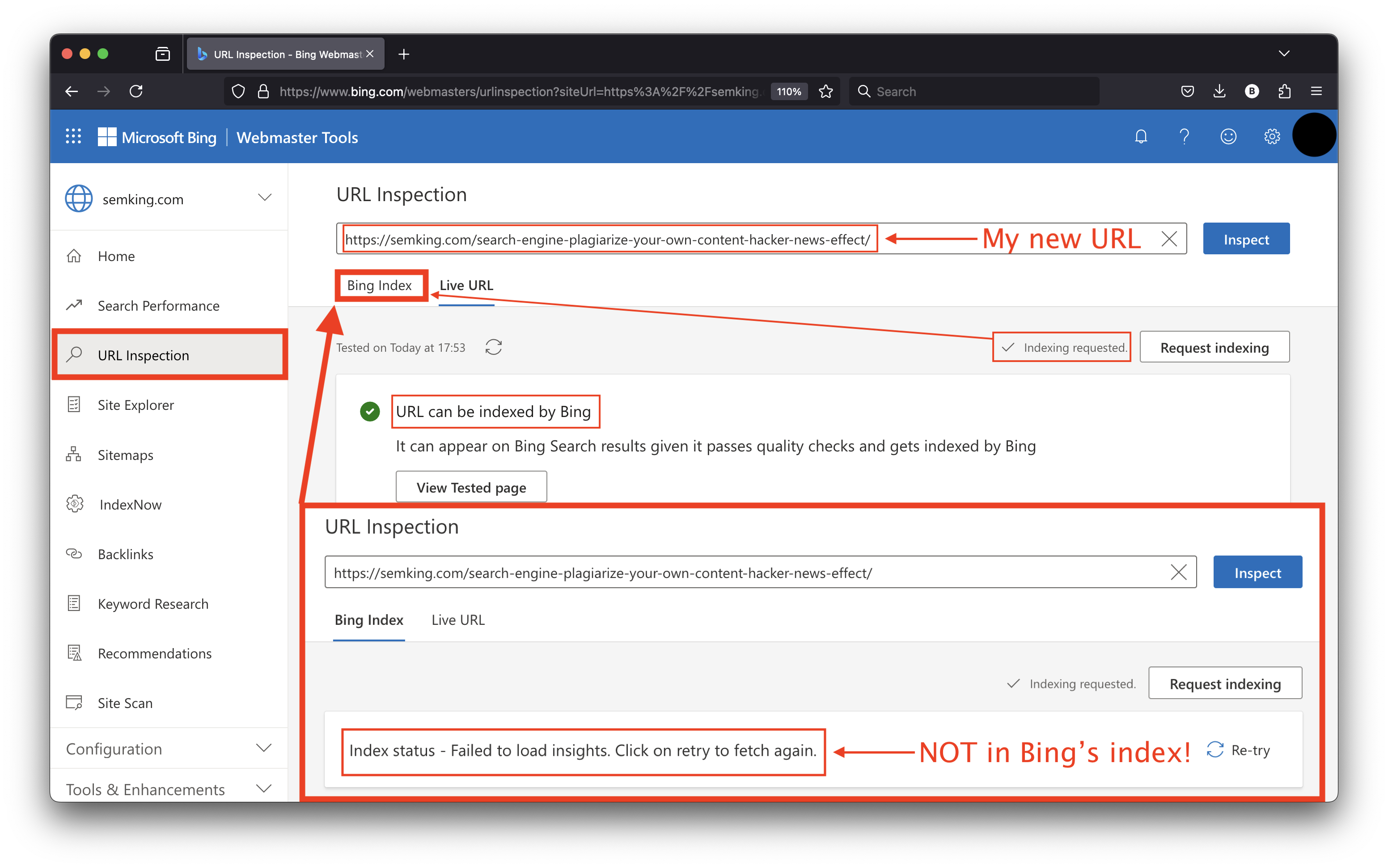Bookmark this page with the star

pyautogui.click(x=826, y=91)
